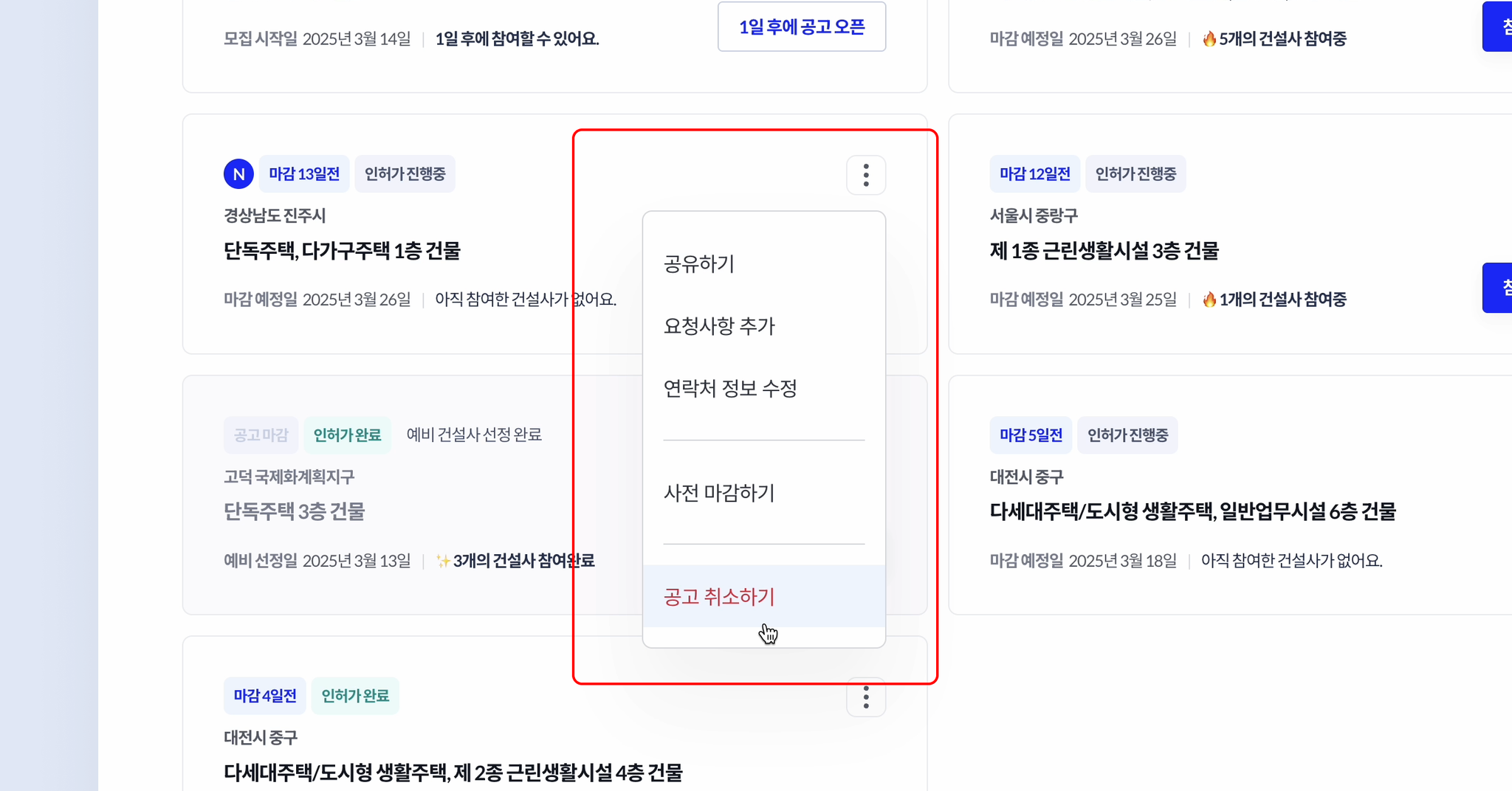Click the fire icon beside 5개의 건설사 참여중
The height and width of the screenshot is (791, 1512).
(x=1209, y=38)
